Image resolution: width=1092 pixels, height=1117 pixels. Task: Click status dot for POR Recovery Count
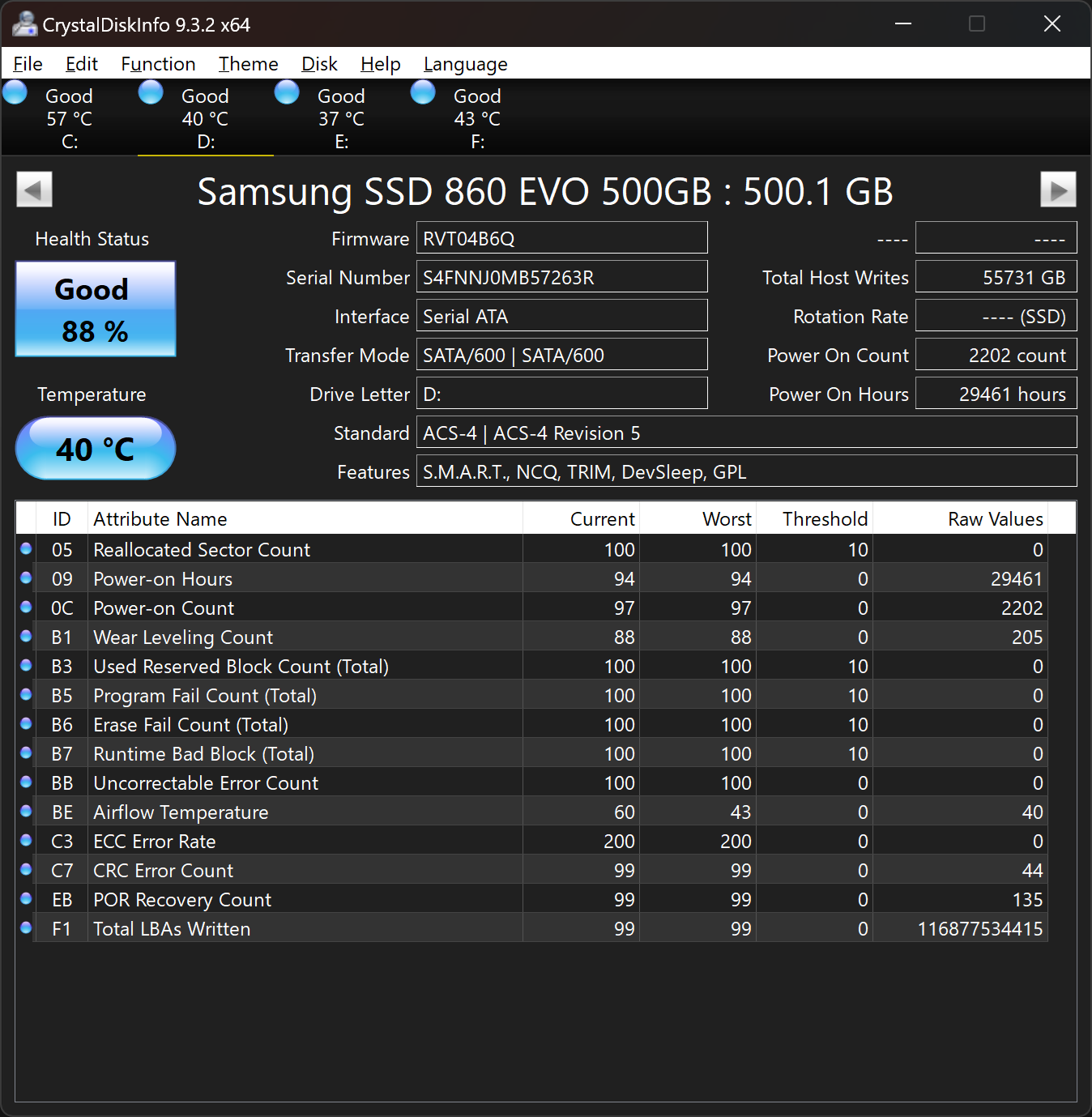26,899
